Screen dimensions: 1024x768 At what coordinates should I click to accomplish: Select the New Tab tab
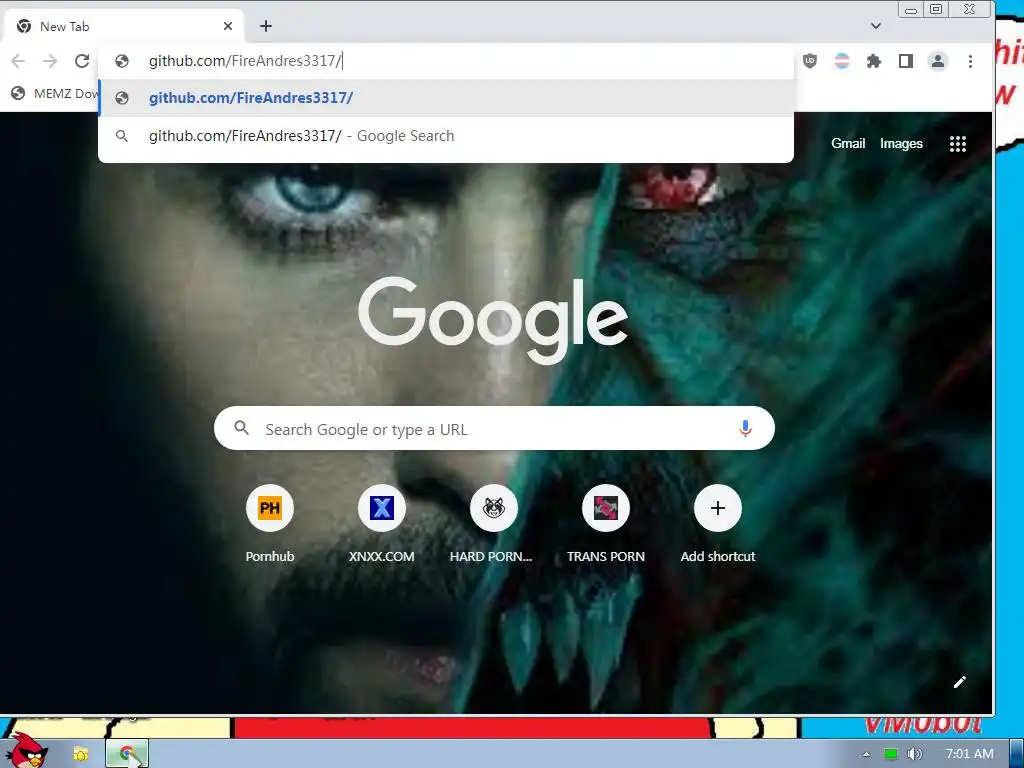pos(124,26)
